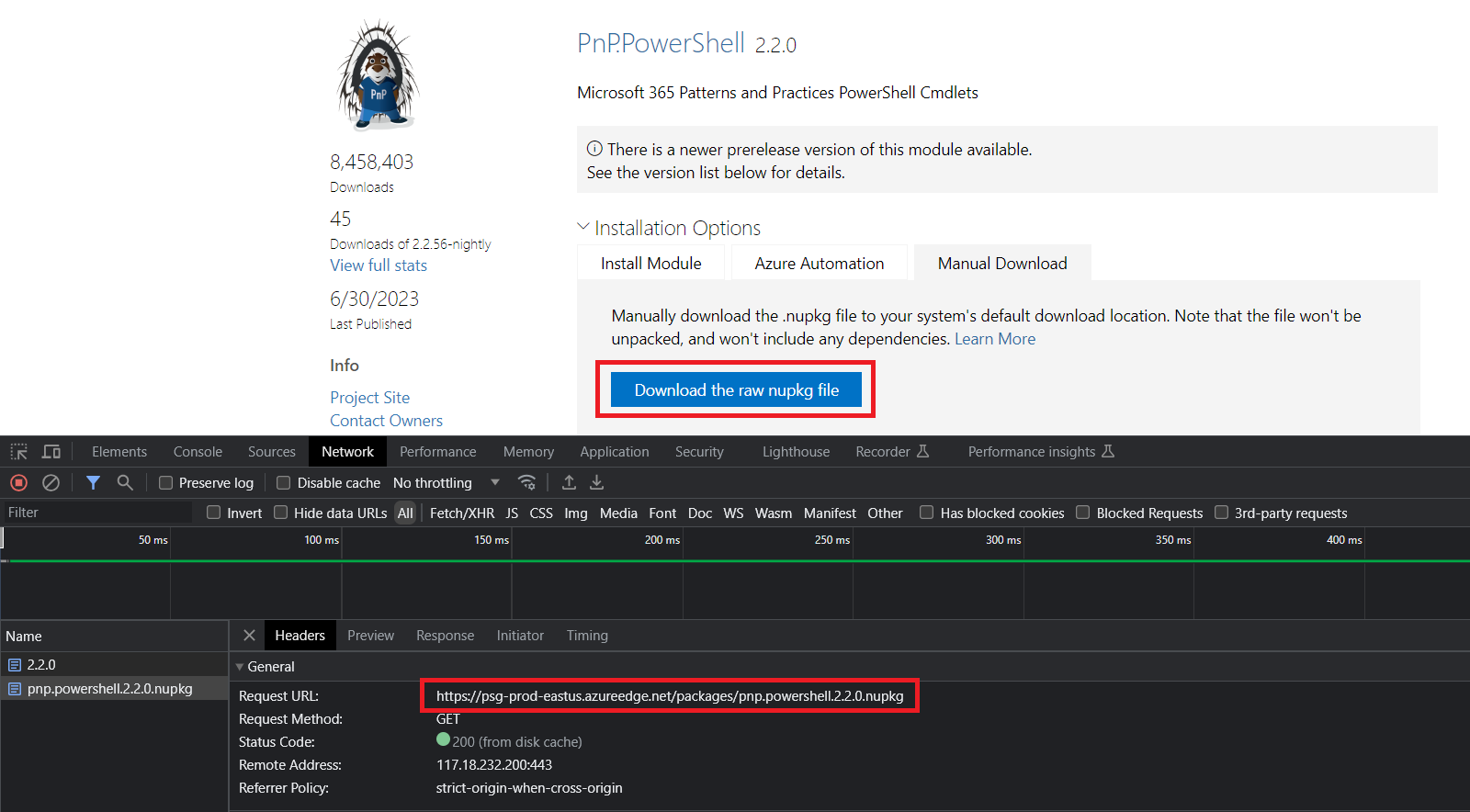Image resolution: width=1470 pixels, height=812 pixels.
Task: Collapse the General headers section
Action: tap(240, 667)
